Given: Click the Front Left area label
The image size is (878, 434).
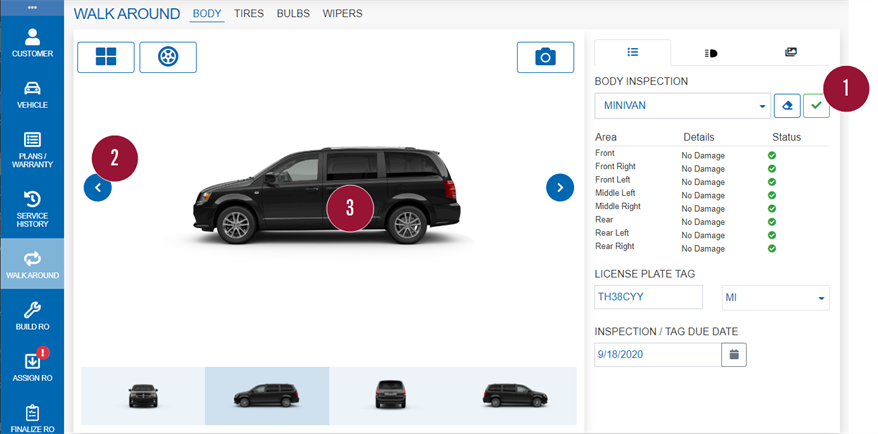Looking at the screenshot, I should 613,180.
